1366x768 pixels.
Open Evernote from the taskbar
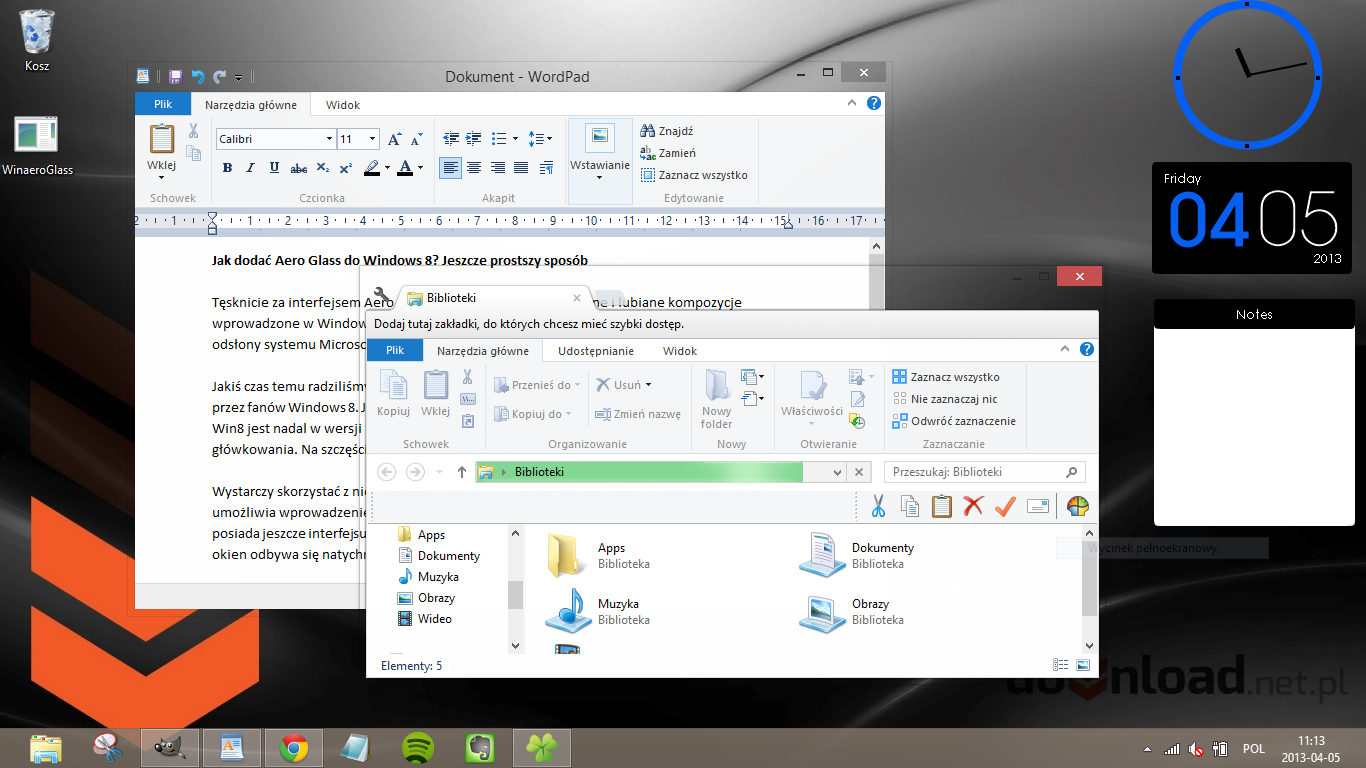tap(479, 747)
